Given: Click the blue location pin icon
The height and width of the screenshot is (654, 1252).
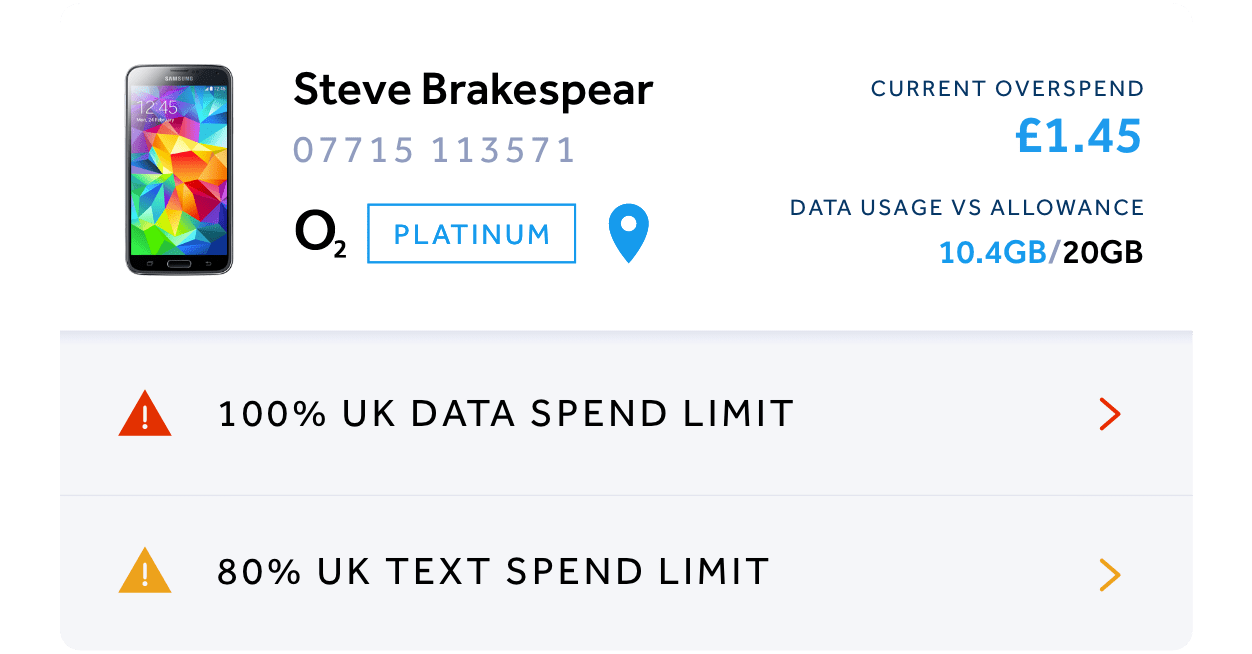Looking at the screenshot, I should (x=628, y=232).
